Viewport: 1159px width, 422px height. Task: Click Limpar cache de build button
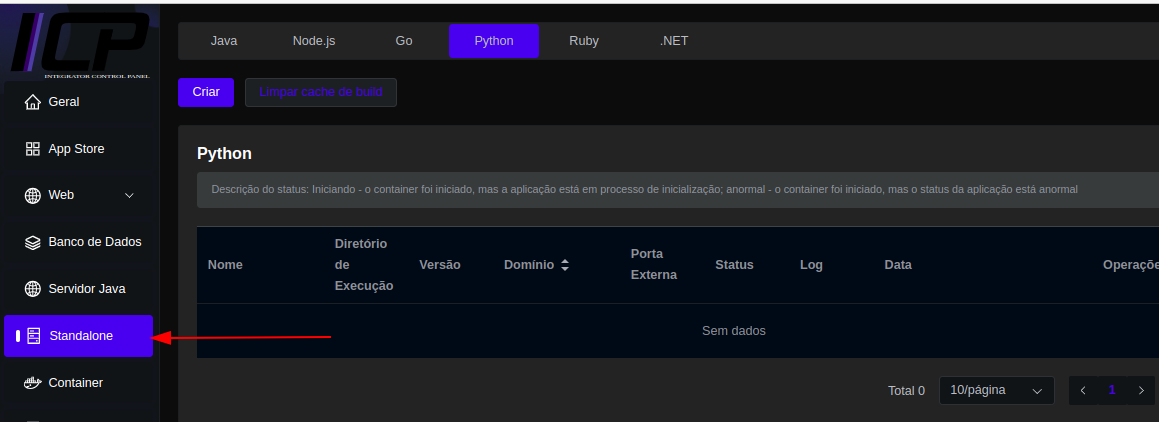tap(321, 92)
